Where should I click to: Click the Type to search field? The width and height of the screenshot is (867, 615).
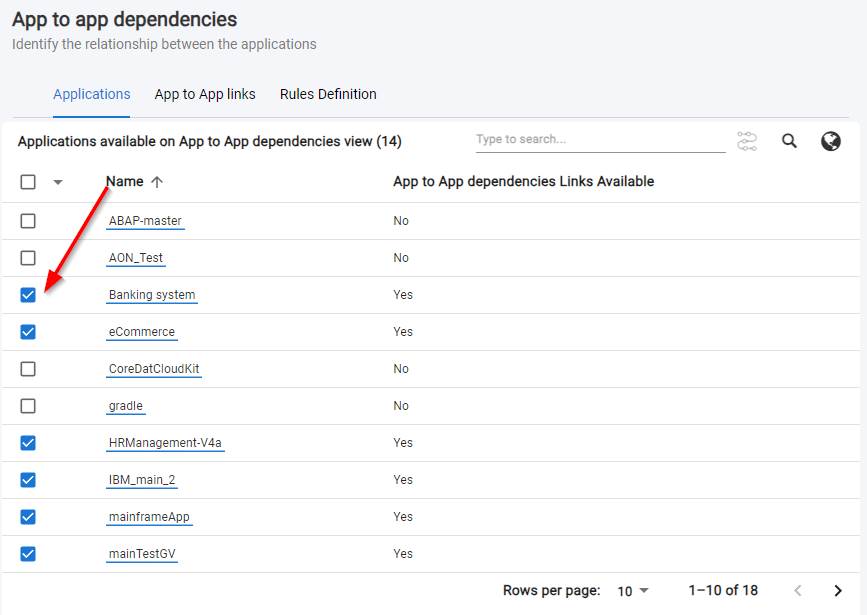tap(600, 140)
